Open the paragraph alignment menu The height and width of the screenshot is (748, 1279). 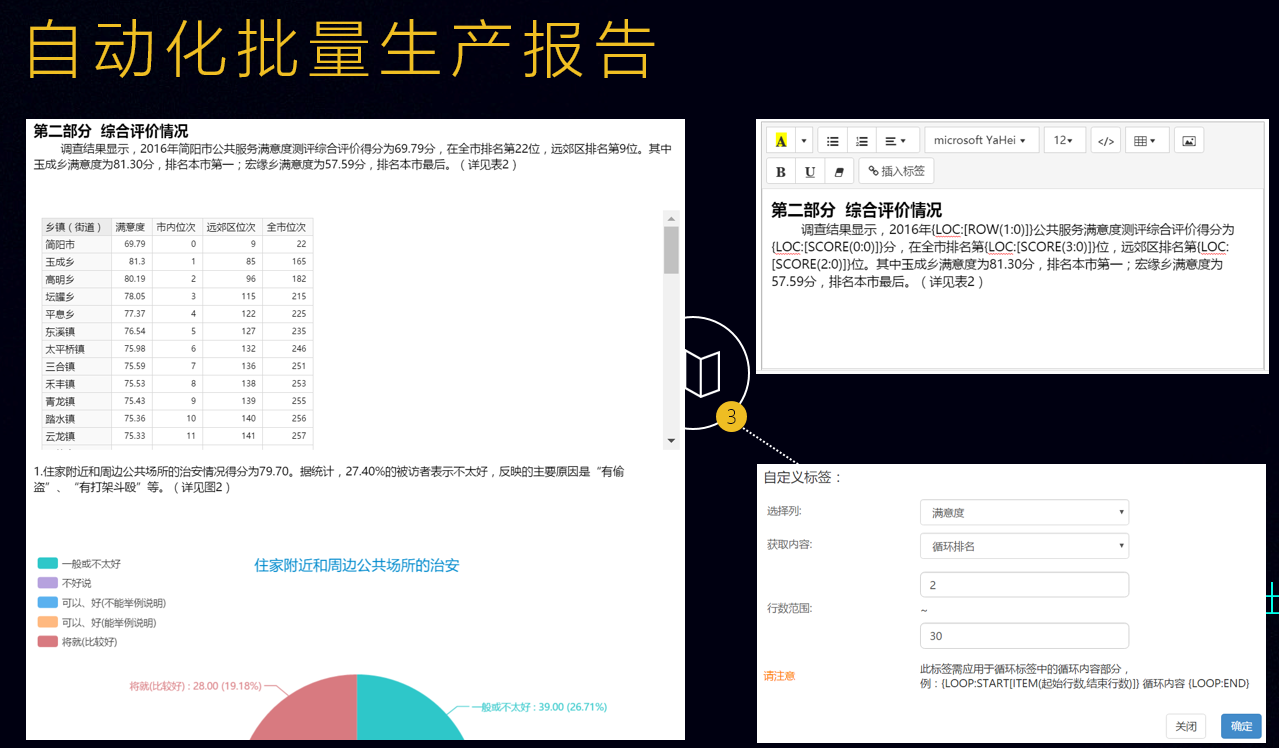895,141
